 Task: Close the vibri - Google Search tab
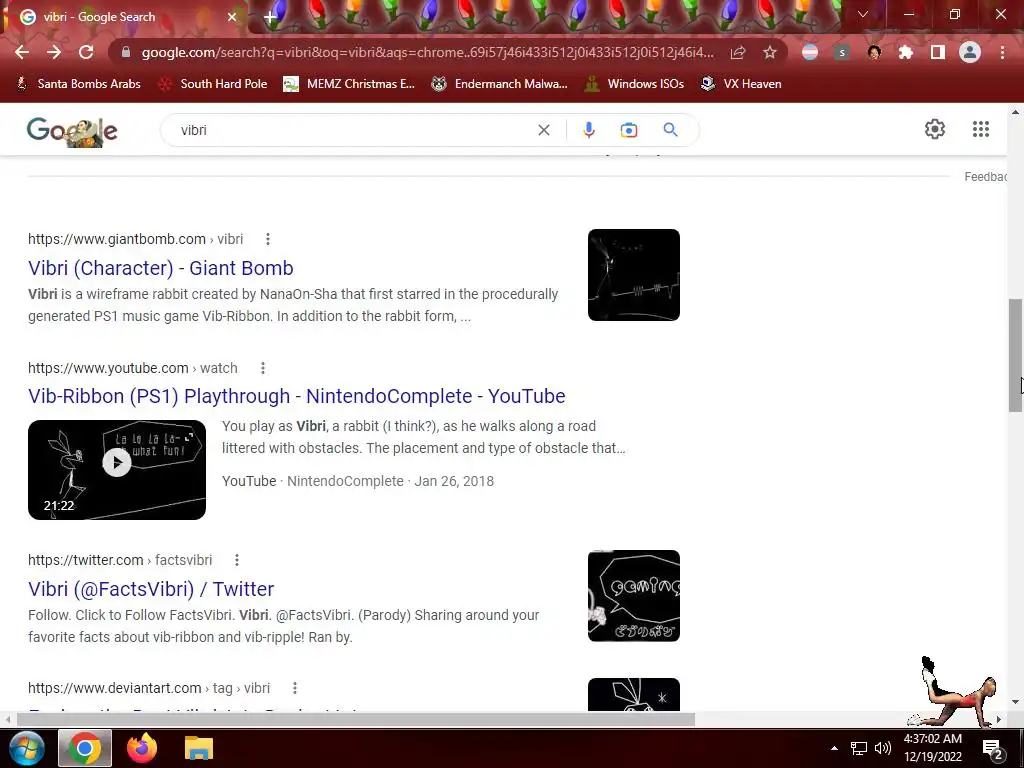pyautogui.click(x=231, y=17)
